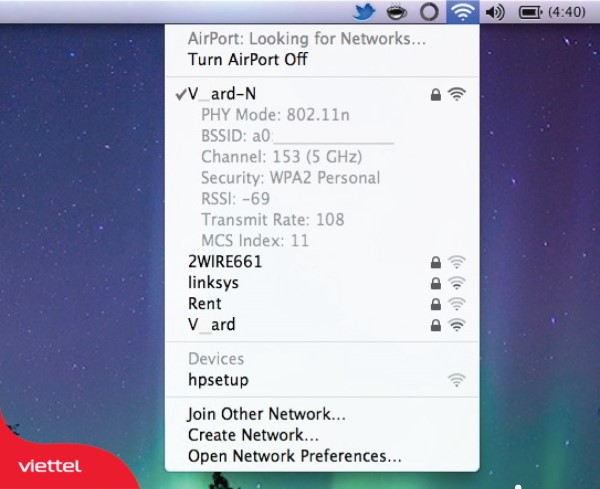Viewport: 600px width, 489px height.
Task: Select the checked V_ard-N network
Action: (222, 94)
